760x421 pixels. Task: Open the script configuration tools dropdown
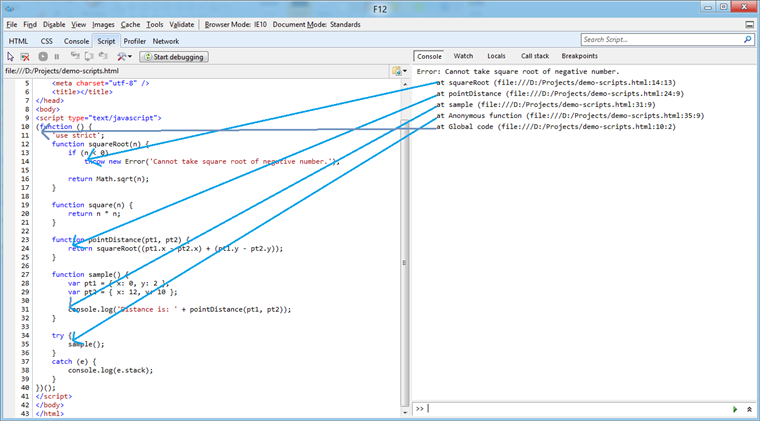click(x=124, y=57)
